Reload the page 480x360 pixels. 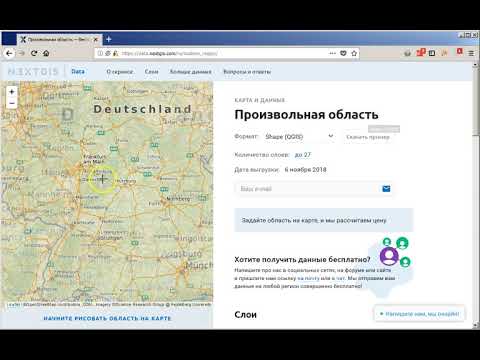(x=34, y=53)
